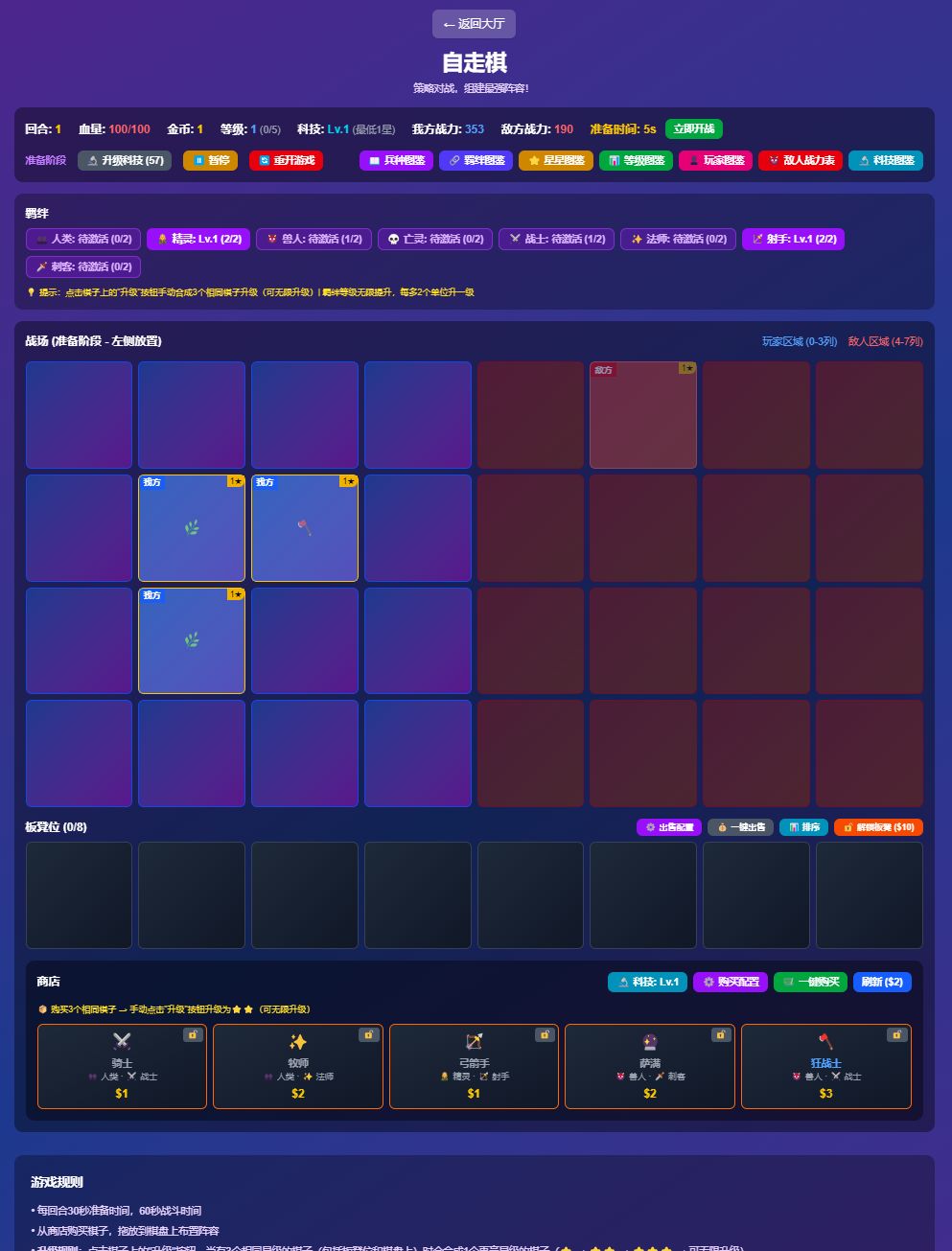
Task: Select the 战士 crossed-swords synergy chip
Action: coord(557,239)
